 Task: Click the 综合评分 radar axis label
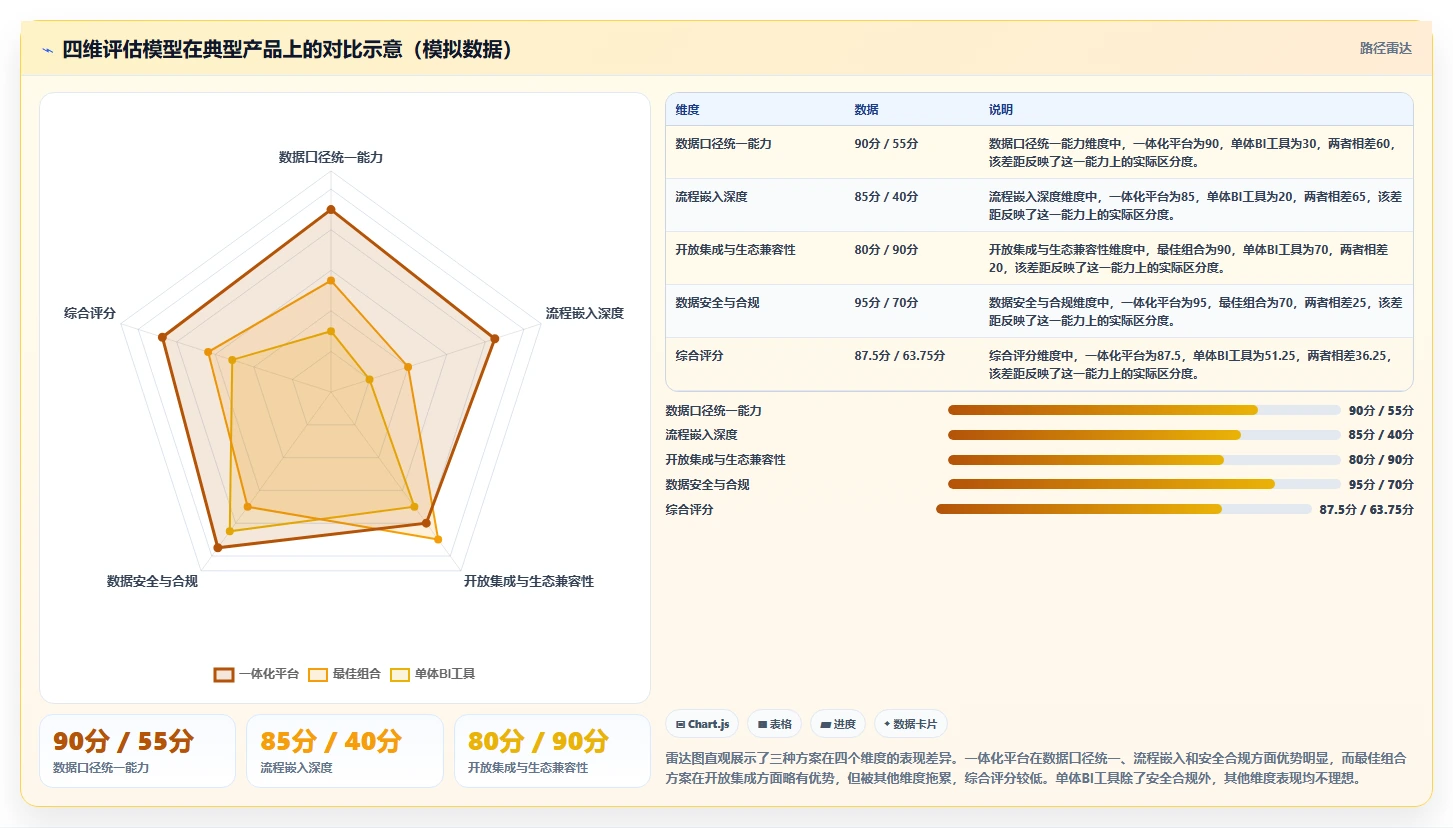tap(90, 314)
